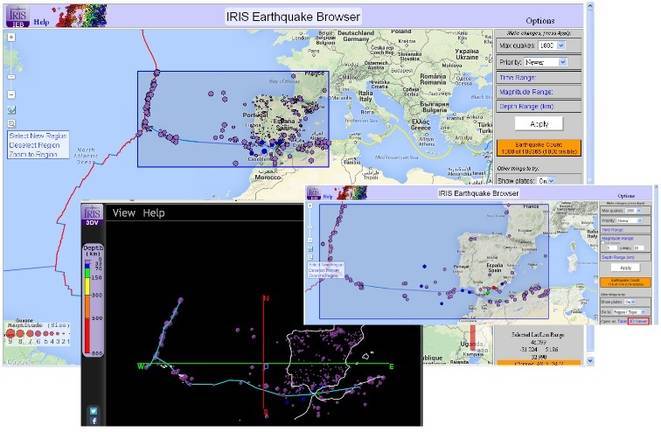The width and height of the screenshot is (661, 432).
Task: Open the View menu in the 3D viewer
Action: coord(124,213)
